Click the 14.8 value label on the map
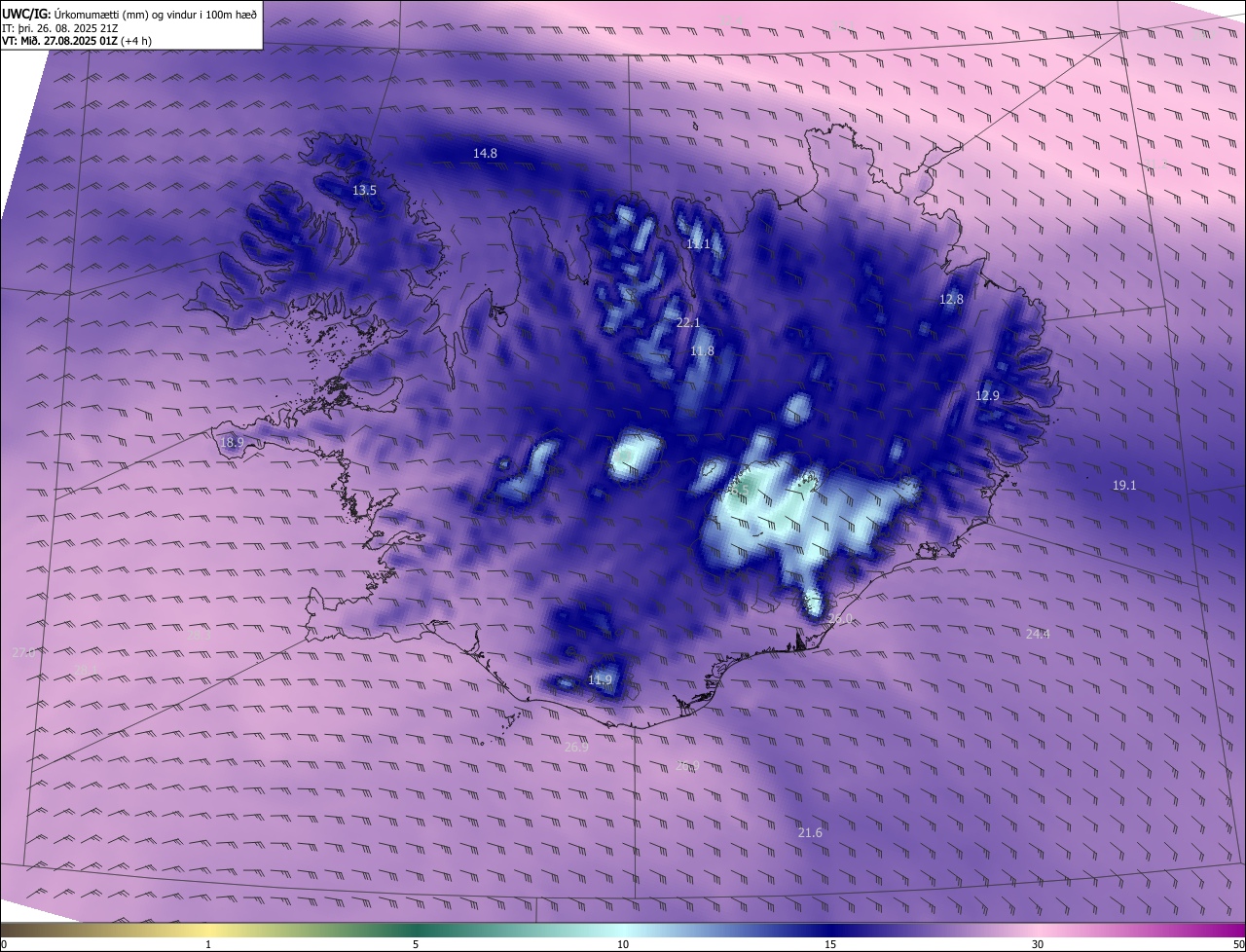 tap(485, 153)
